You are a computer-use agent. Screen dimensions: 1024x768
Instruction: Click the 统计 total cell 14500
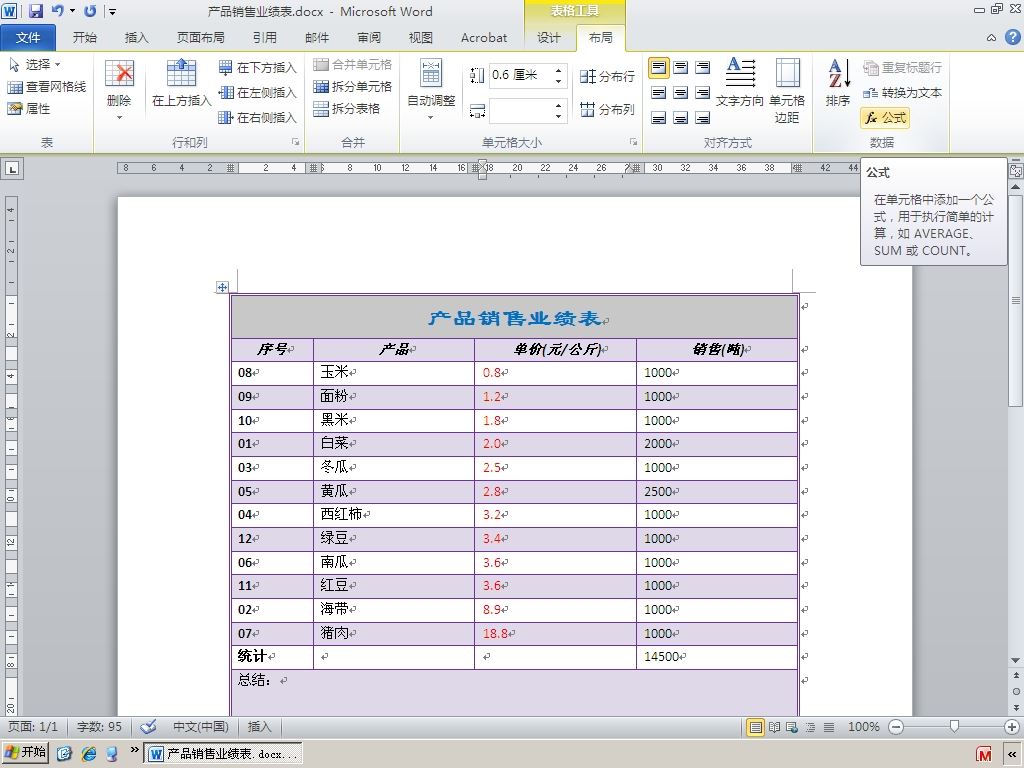coord(716,656)
